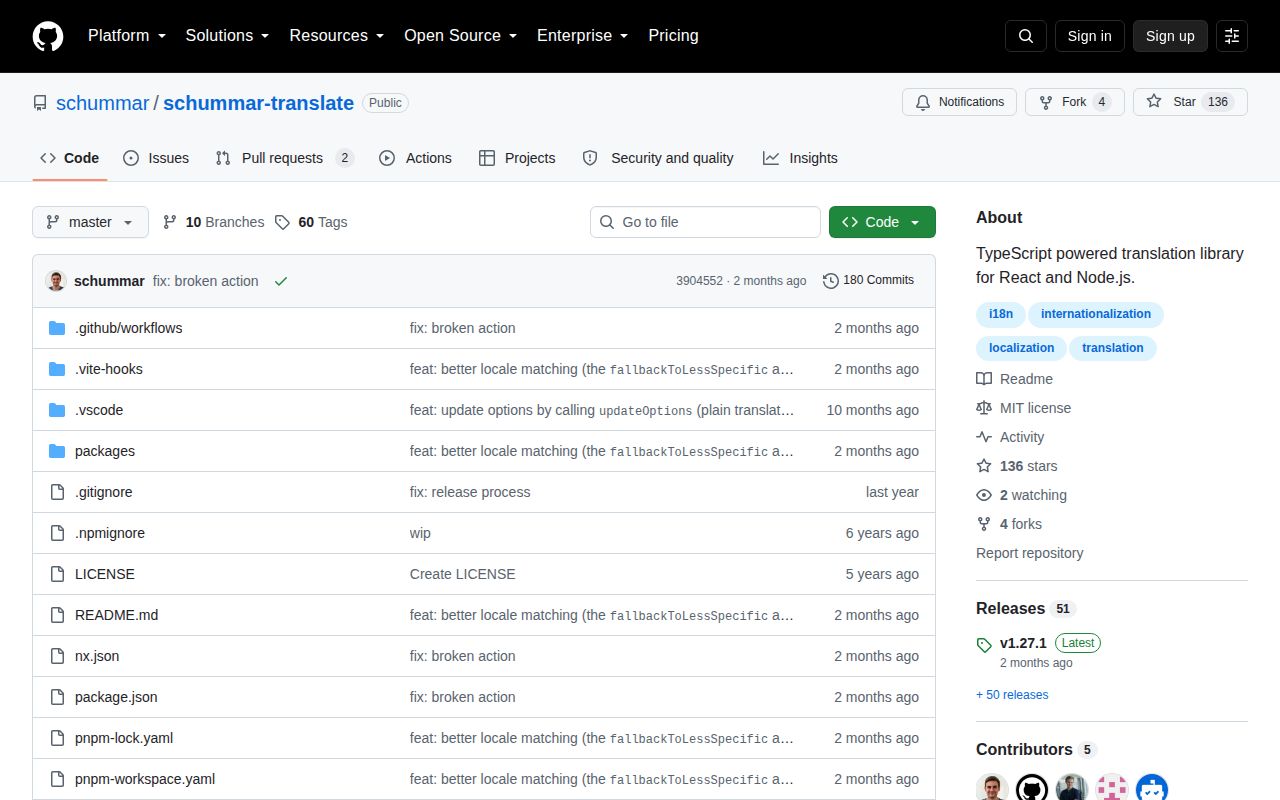Click the .vscode folder icon
Image resolution: width=1280 pixels, height=800 pixels.
click(57, 410)
